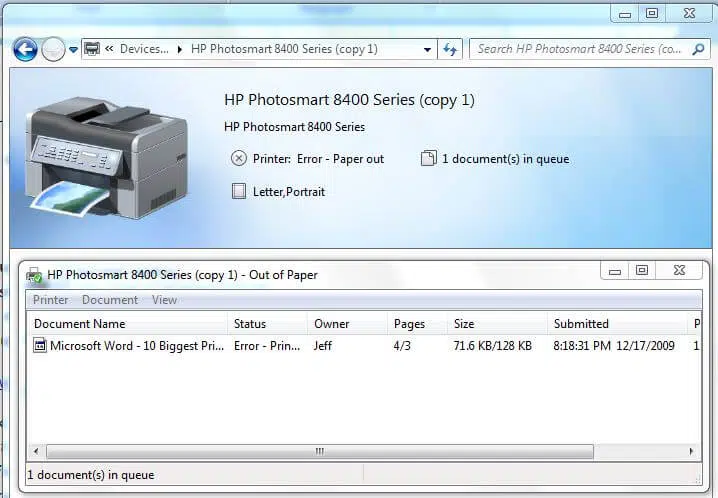The image size is (718, 498).
Task: Open the Printer: Error - Paper out link
Action: click(x=318, y=159)
